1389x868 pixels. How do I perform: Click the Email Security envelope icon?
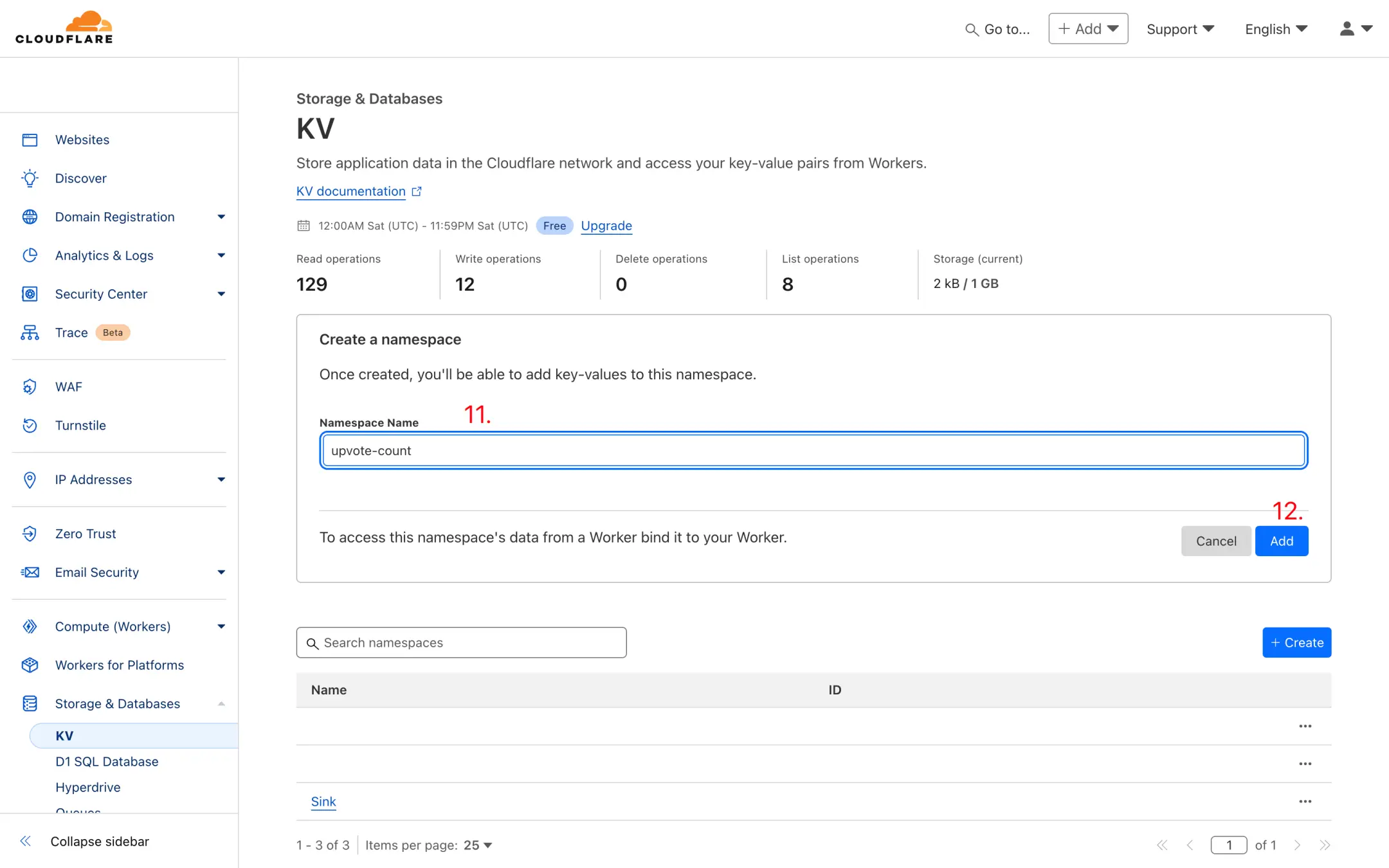[30, 572]
